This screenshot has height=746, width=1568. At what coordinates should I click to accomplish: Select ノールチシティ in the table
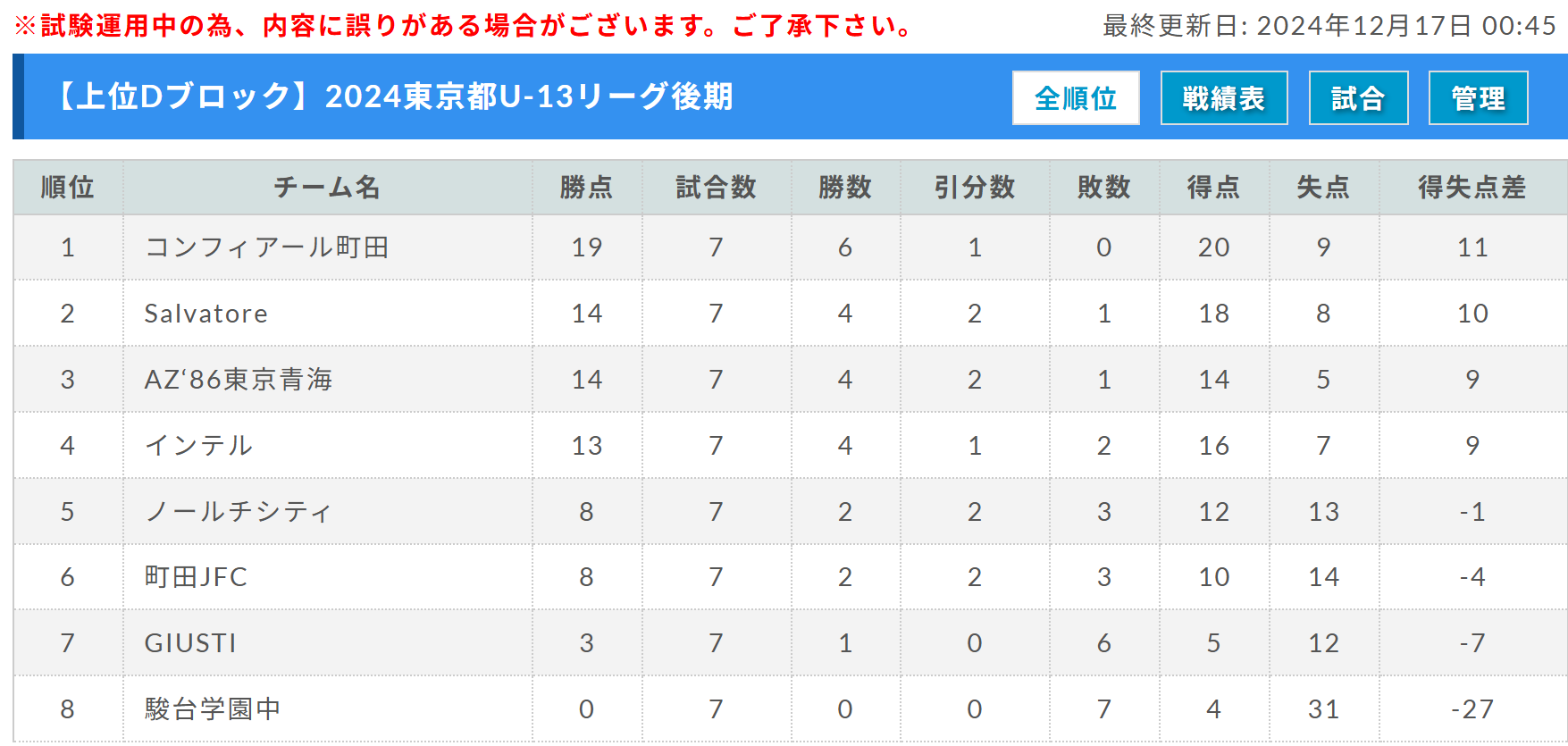pyautogui.click(x=238, y=512)
